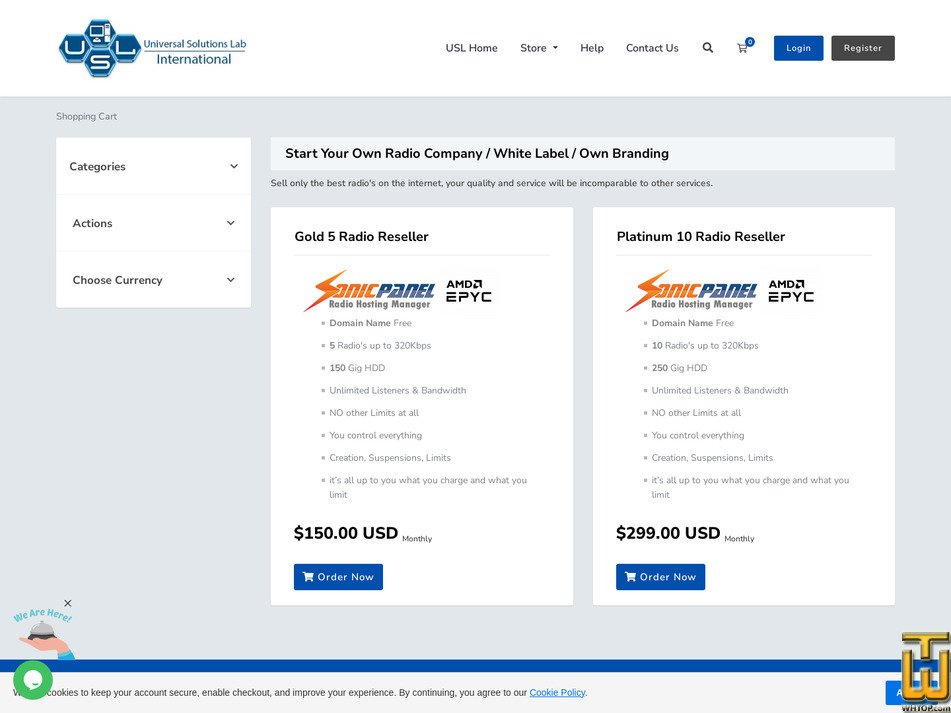This screenshot has height=713, width=951.
Task: Expand the Categories panel
Action: coord(153,166)
